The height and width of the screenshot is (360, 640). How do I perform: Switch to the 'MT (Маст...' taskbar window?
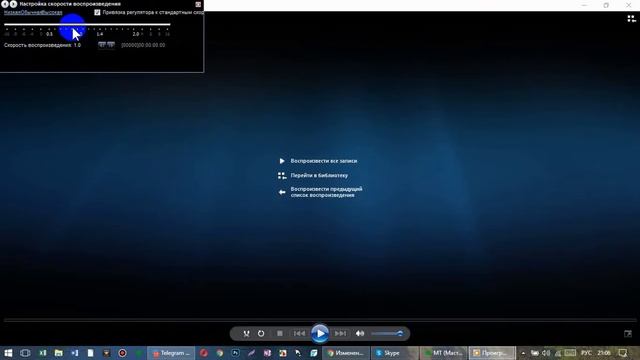click(x=443, y=353)
